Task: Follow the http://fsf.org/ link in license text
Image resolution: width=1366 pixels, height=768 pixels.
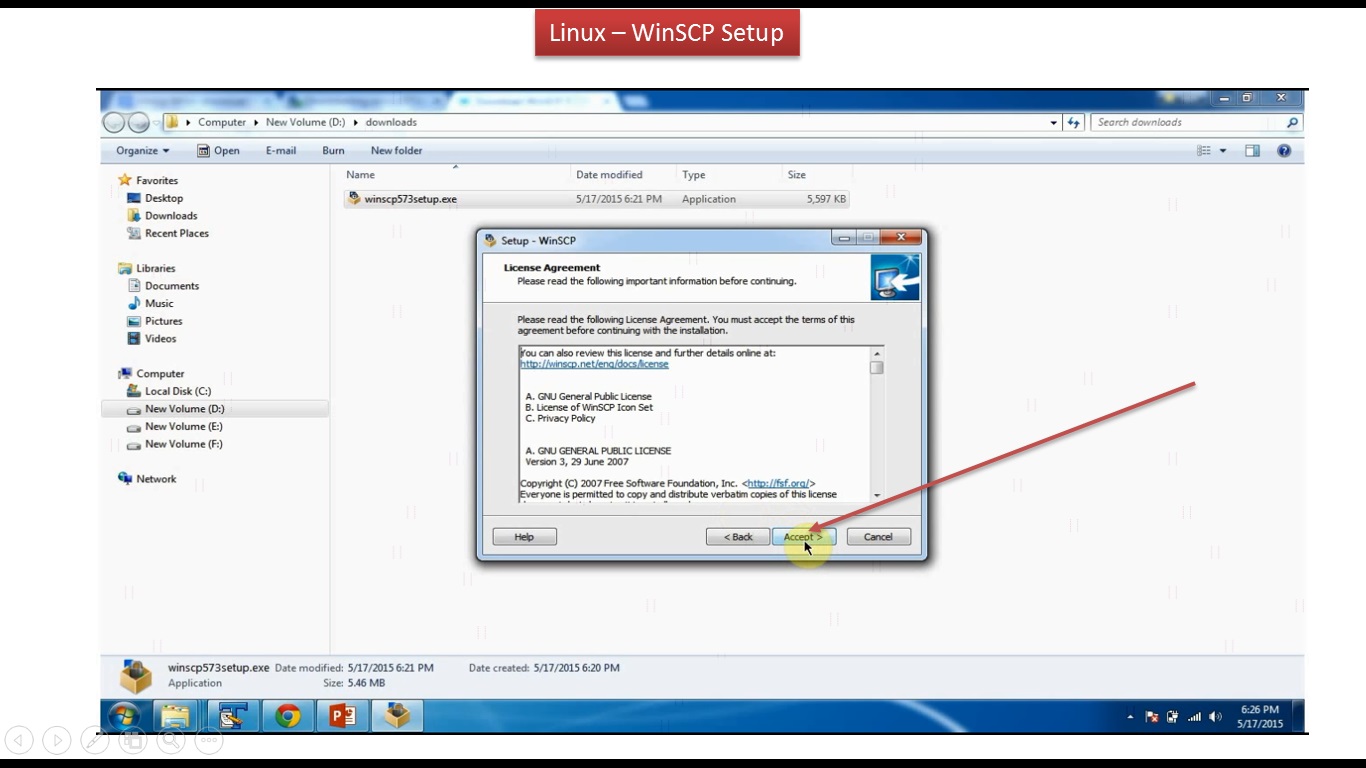Action: 778,484
